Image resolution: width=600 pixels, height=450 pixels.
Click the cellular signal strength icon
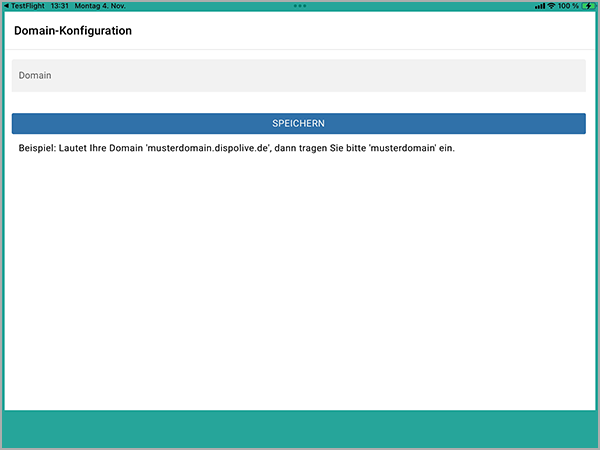(540, 6)
